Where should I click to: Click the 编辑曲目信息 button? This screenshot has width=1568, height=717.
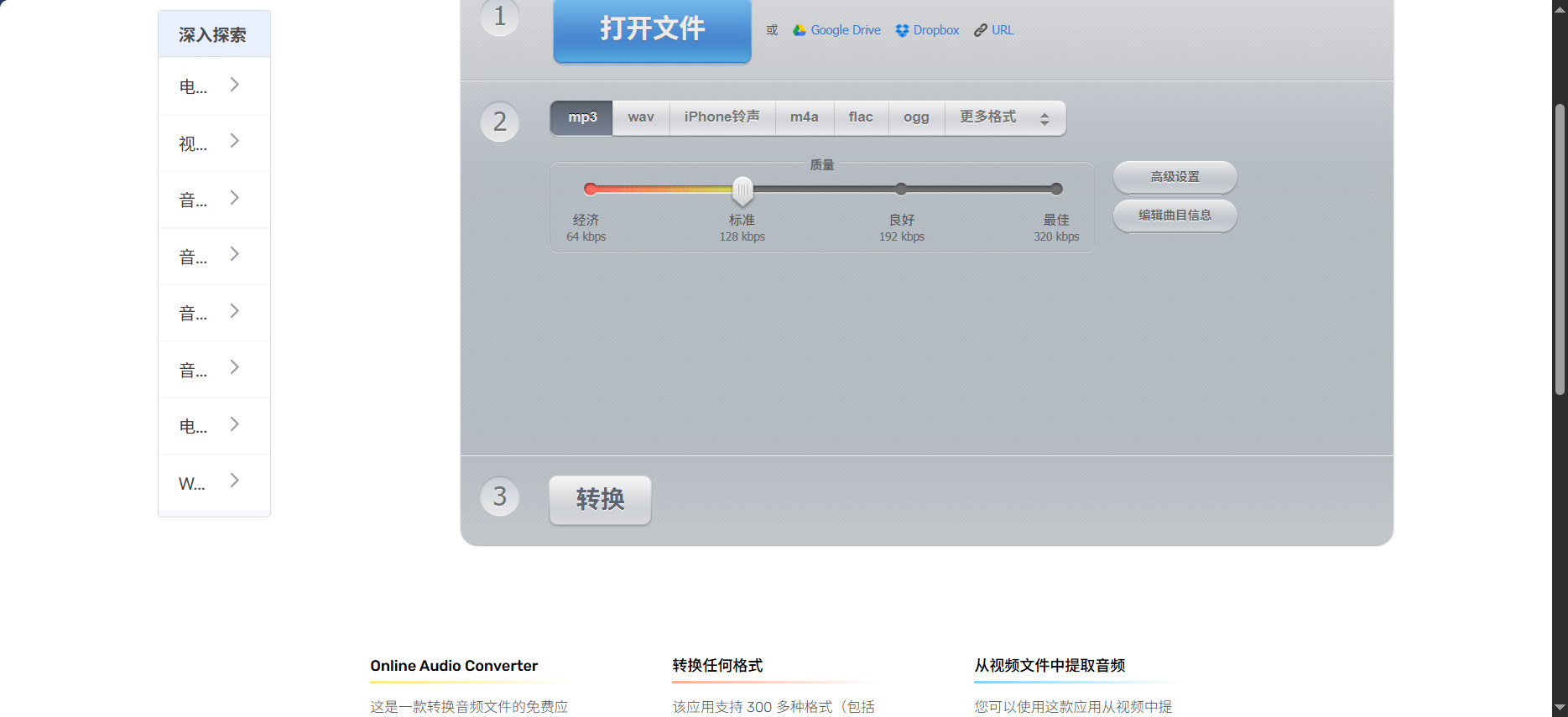point(1175,216)
